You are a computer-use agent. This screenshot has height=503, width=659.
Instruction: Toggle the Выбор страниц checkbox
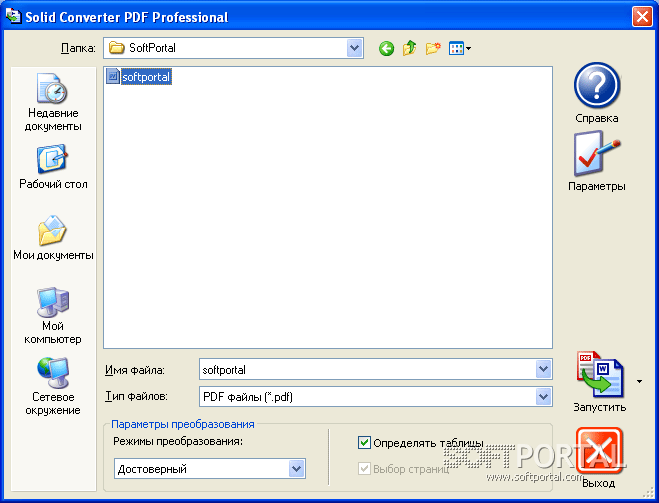click(x=364, y=469)
